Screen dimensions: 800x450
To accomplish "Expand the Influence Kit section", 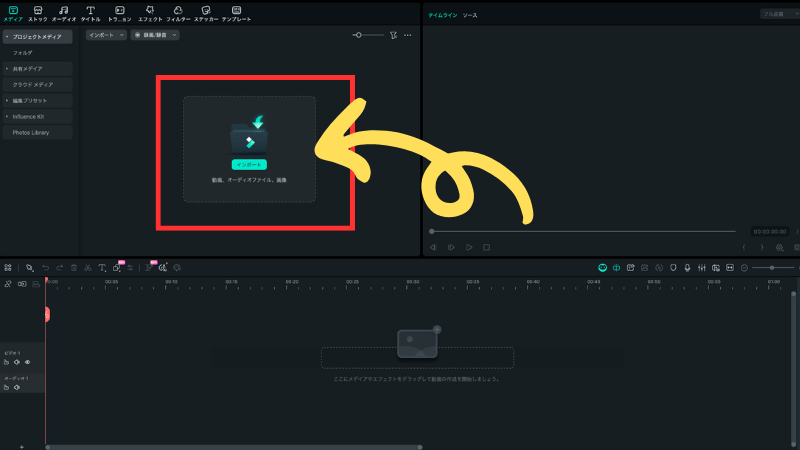I will [x=7, y=116].
